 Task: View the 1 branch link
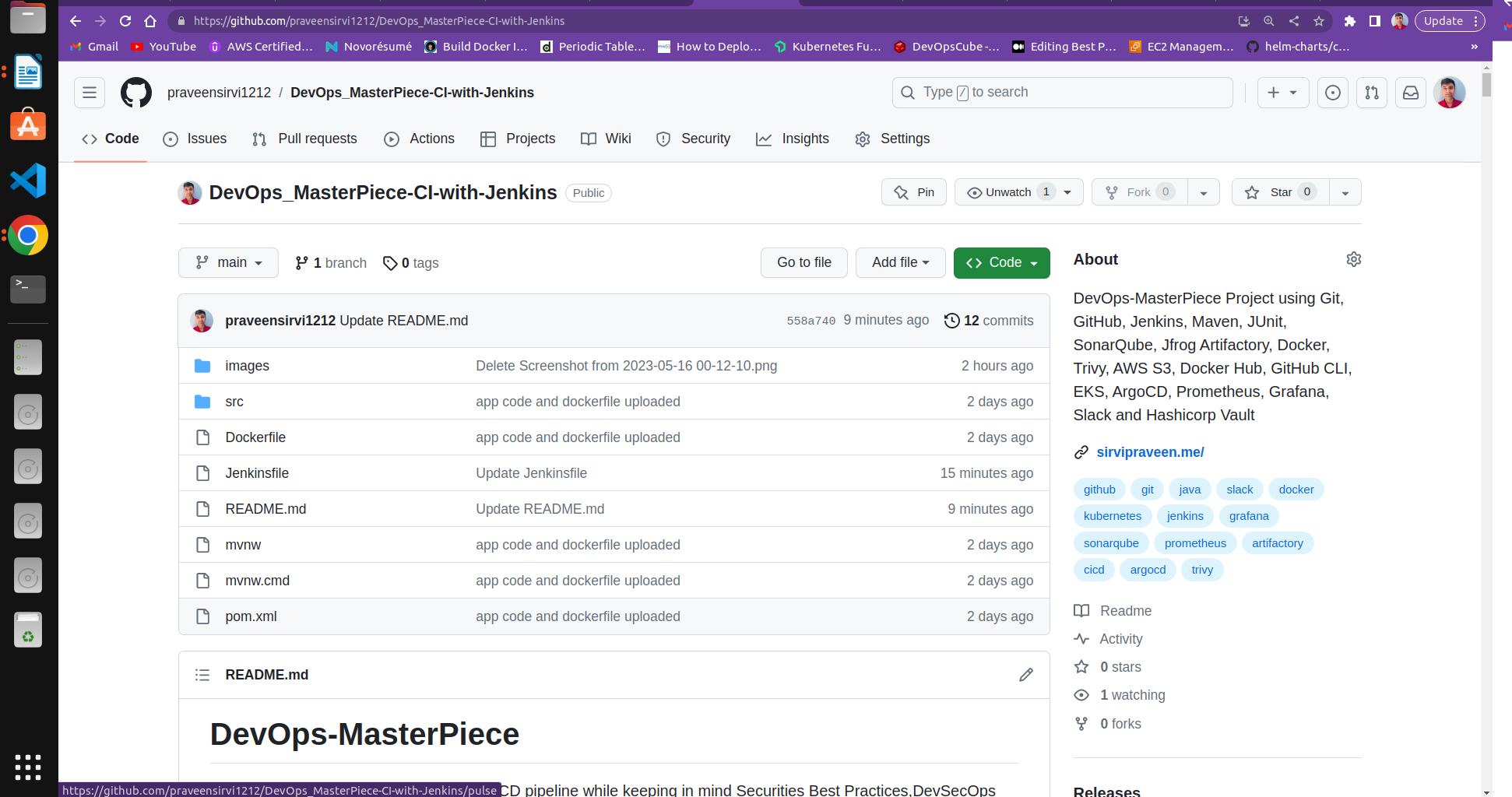coord(331,263)
